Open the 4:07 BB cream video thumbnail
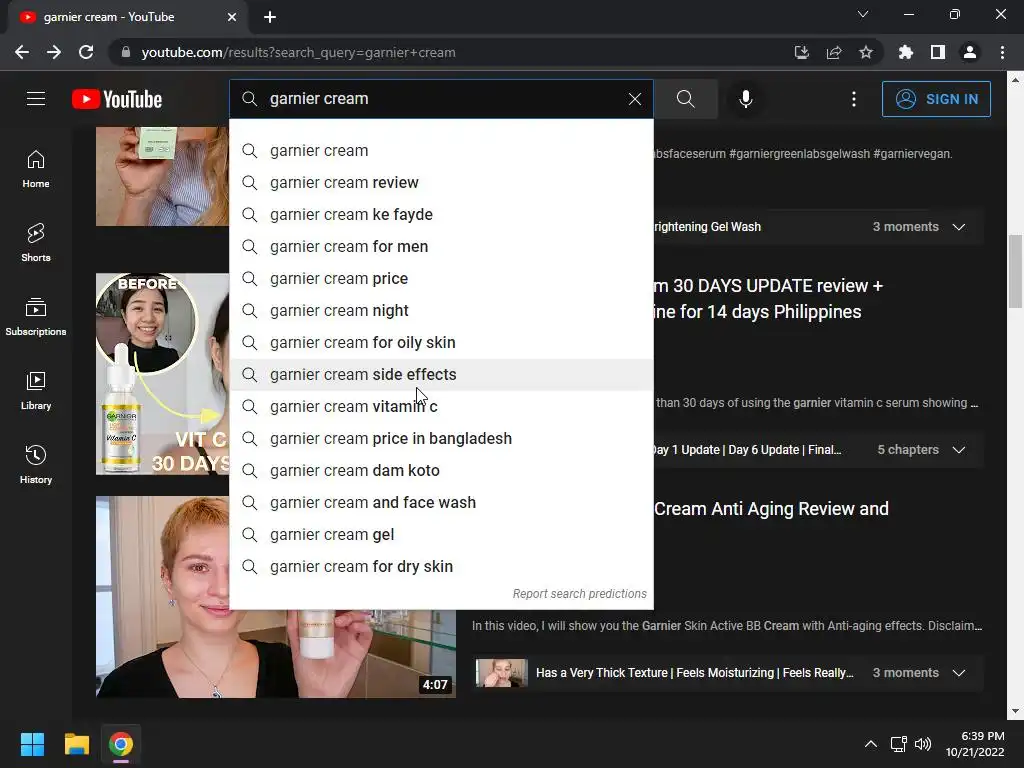 276,654
